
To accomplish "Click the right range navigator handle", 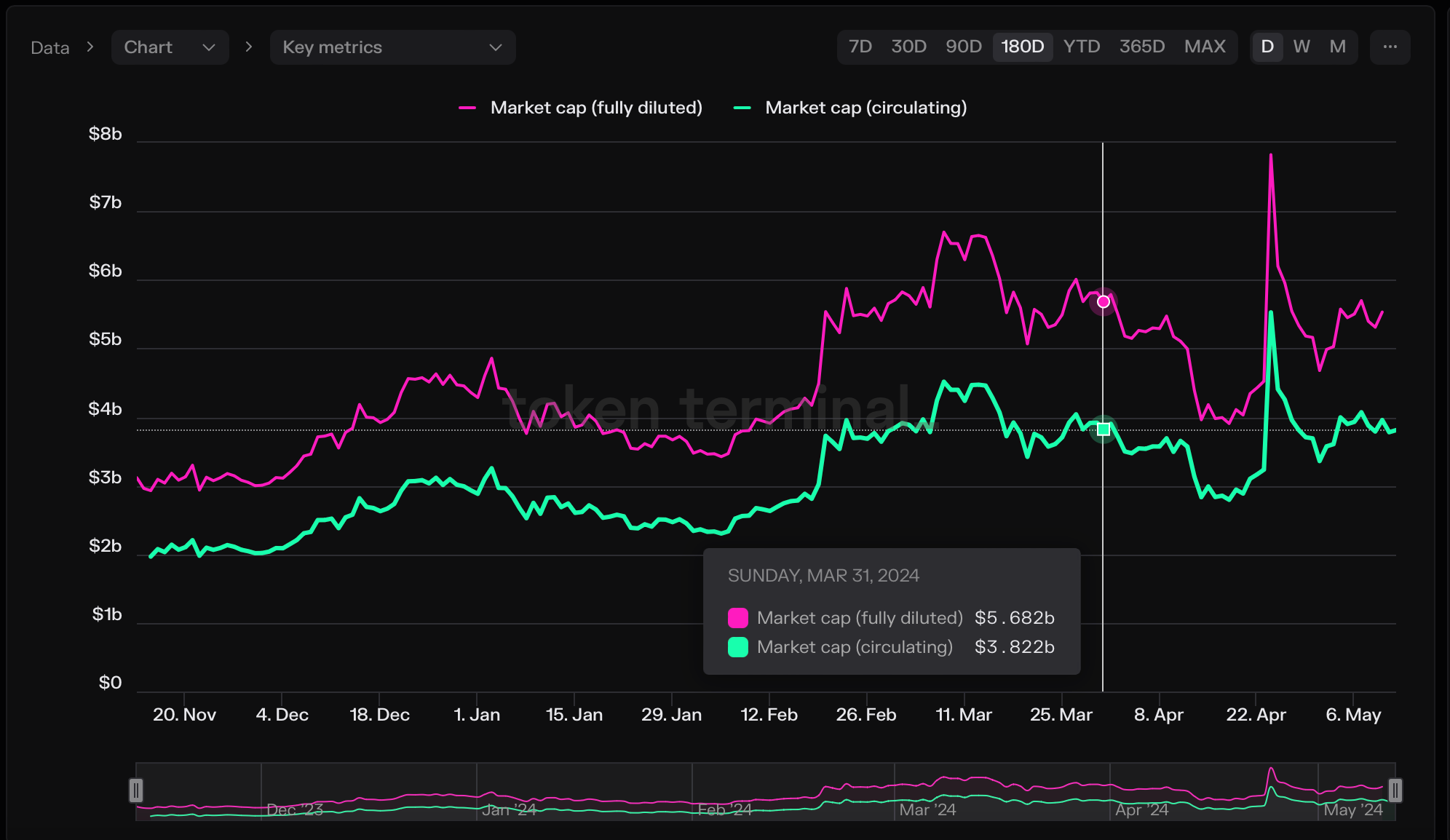I will tap(1395, 791).
